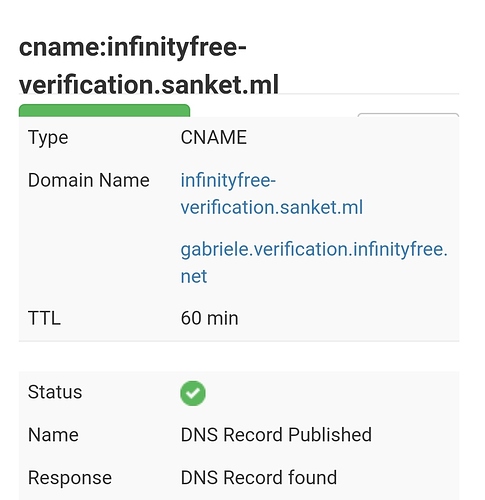This screenshot has height=500, width=485.
Task: Select the CNAME type value
Action: click(x=214, y=137)
